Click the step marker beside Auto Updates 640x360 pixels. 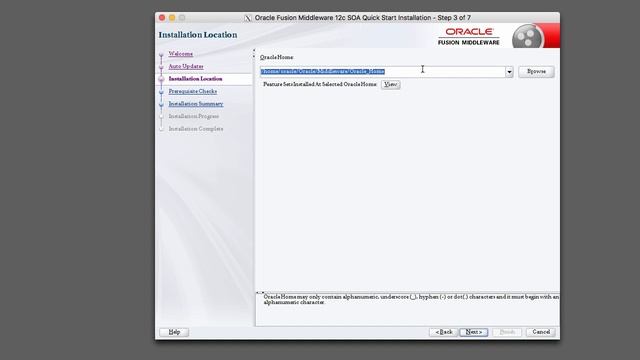[x=161, y=67]
